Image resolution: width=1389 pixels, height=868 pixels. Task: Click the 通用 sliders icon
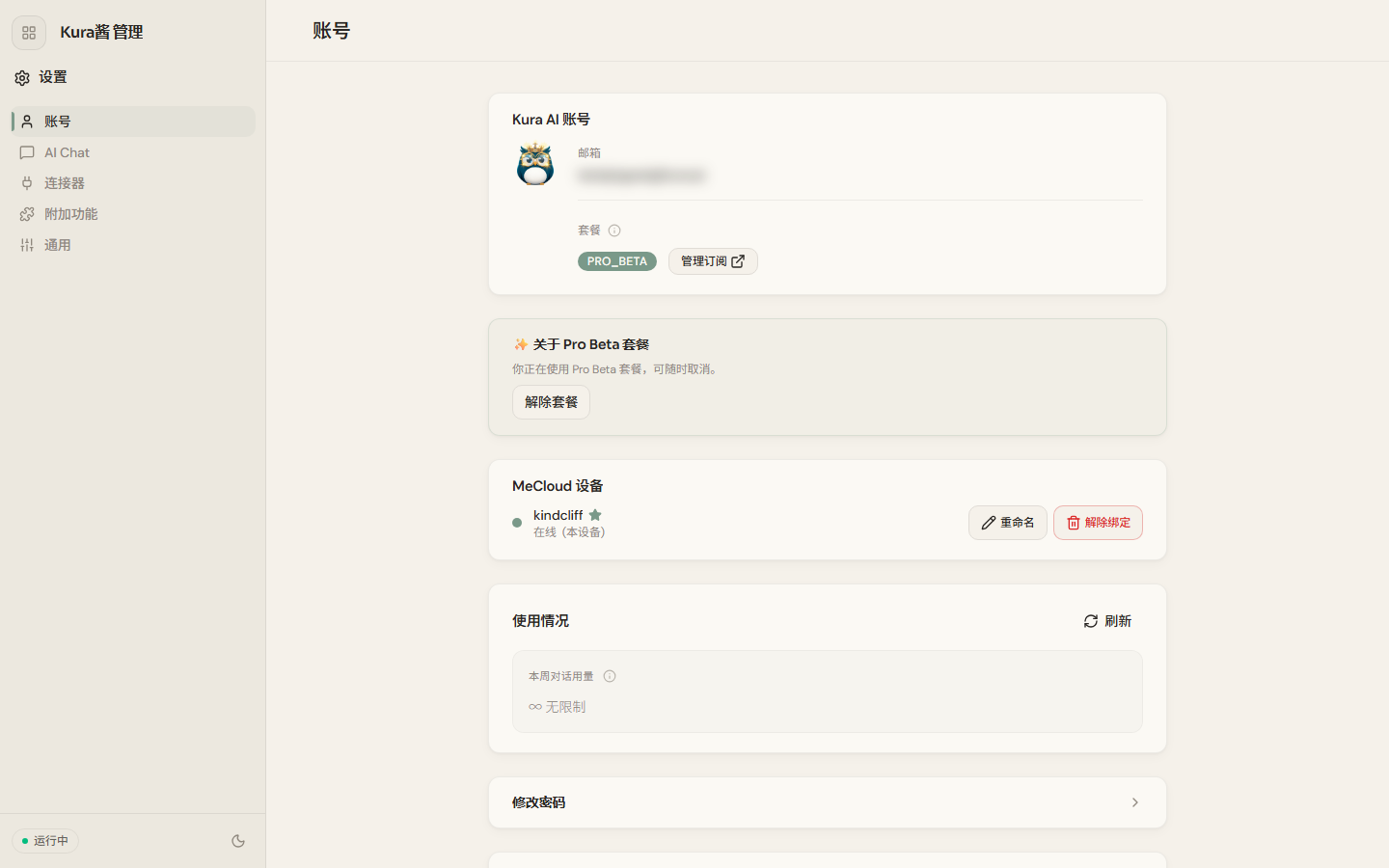[x=27, y=245]
